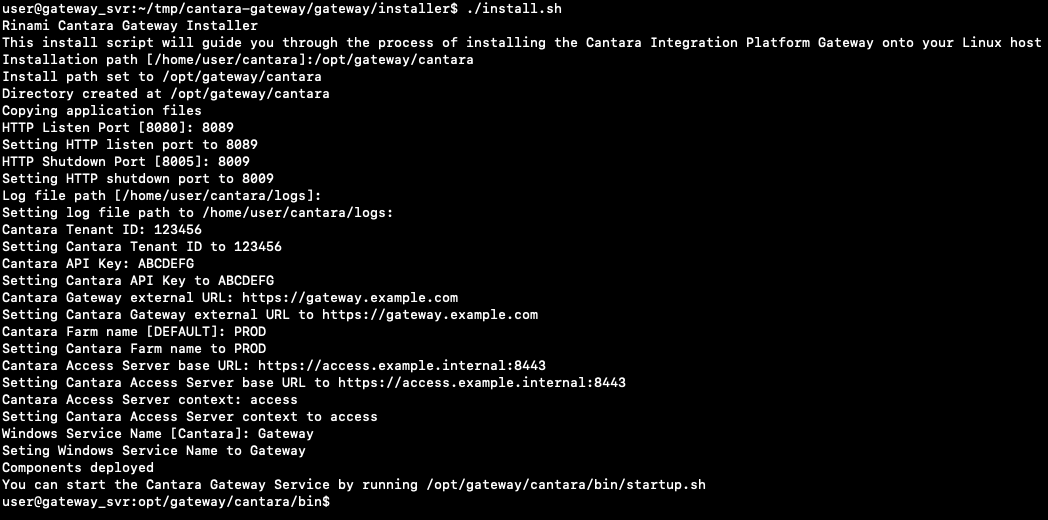
Task: Click the 'Install path set to /opt/gateway/cantara' line
Action: pos(162,76)
